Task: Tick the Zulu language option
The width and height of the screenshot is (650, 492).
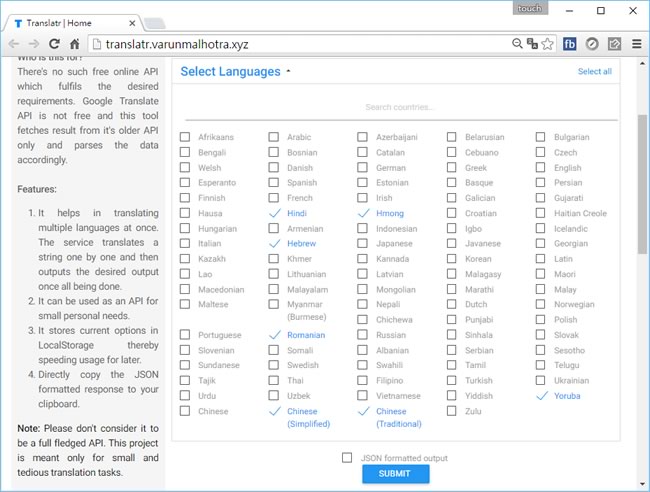Action: coord(453,411)
